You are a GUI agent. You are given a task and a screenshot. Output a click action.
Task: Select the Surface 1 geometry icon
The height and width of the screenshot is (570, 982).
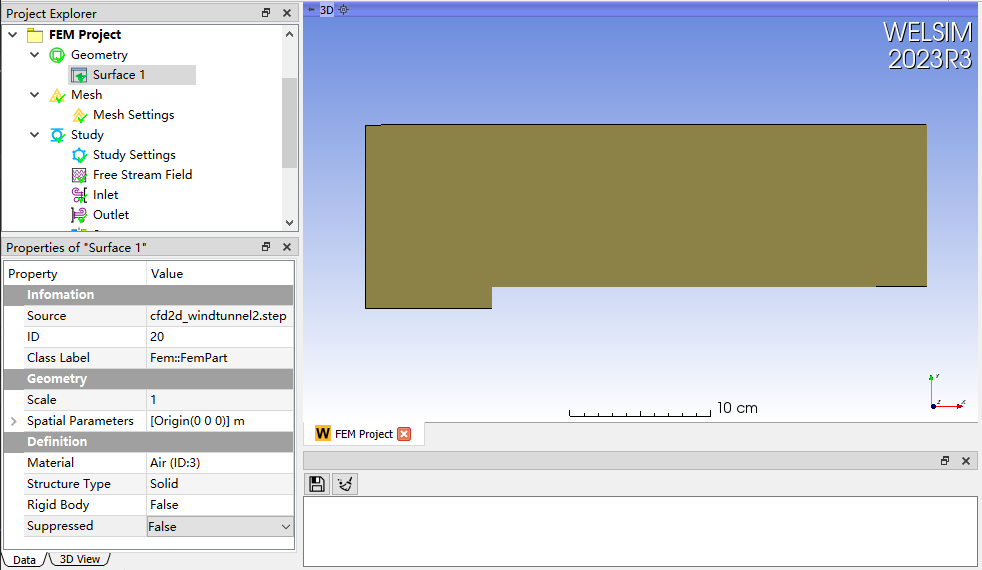(79, 75)
